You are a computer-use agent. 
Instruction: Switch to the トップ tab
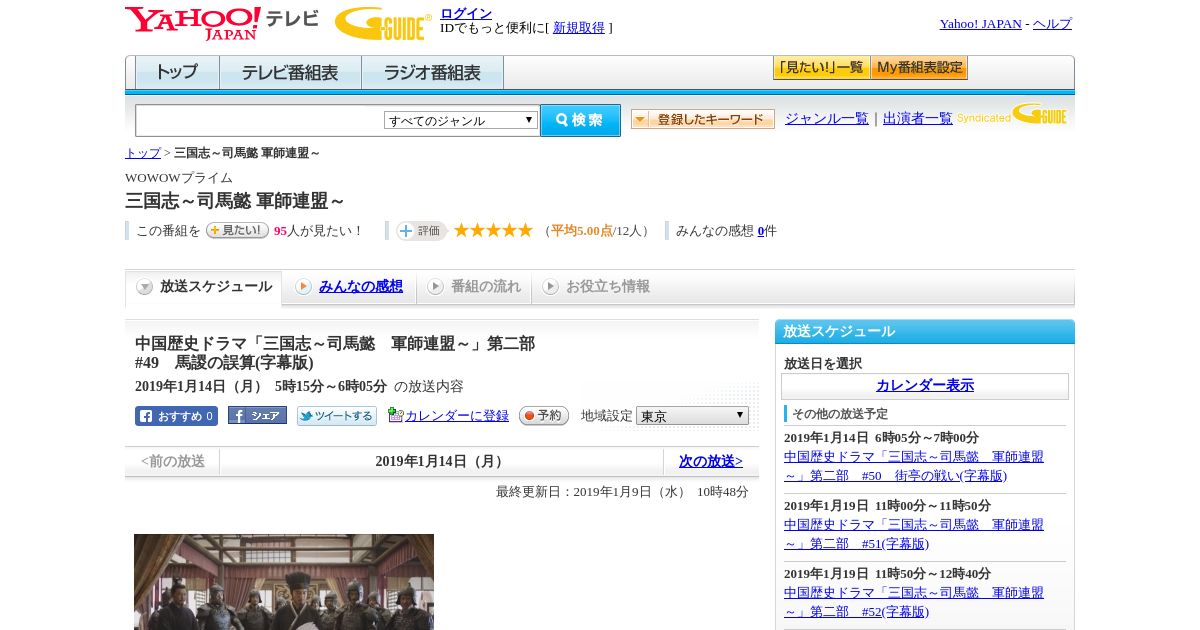(177, 73)
